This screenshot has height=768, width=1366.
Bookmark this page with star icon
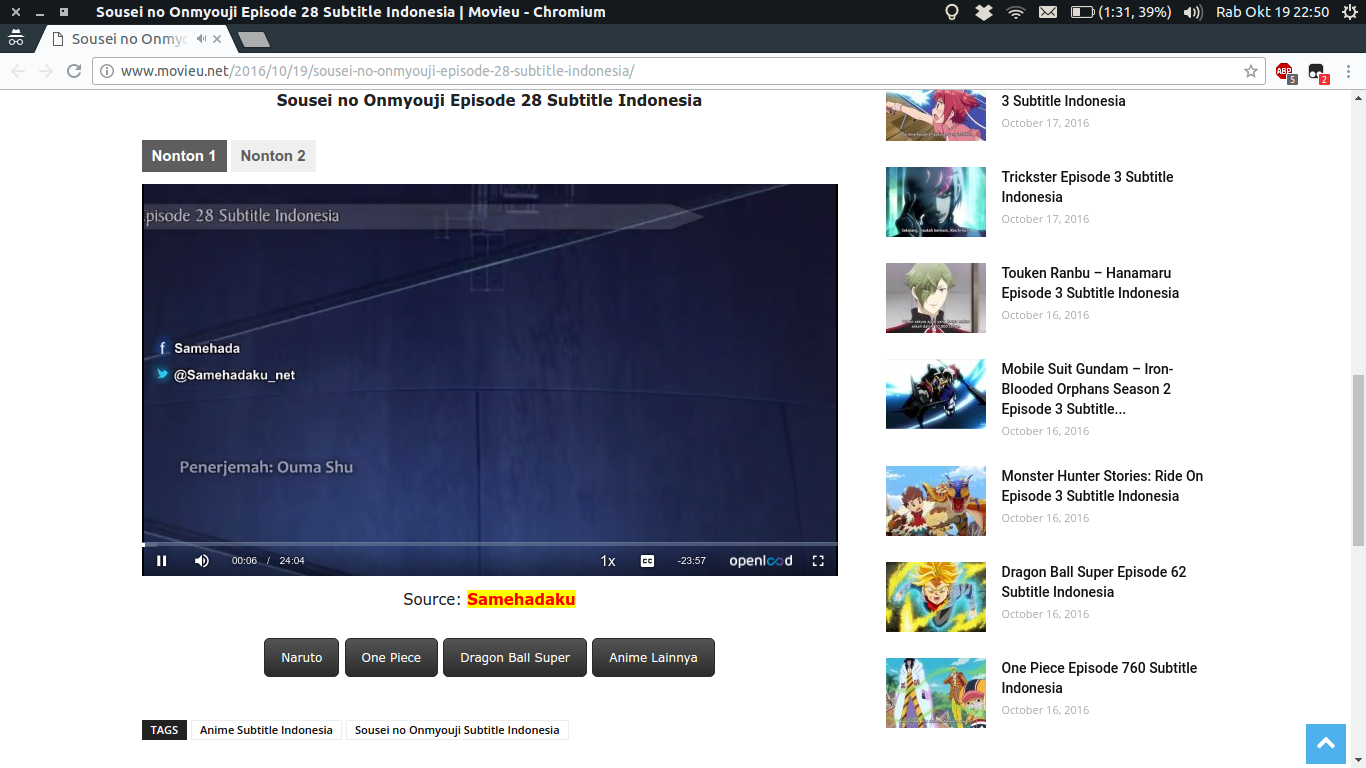[1250, 71]
